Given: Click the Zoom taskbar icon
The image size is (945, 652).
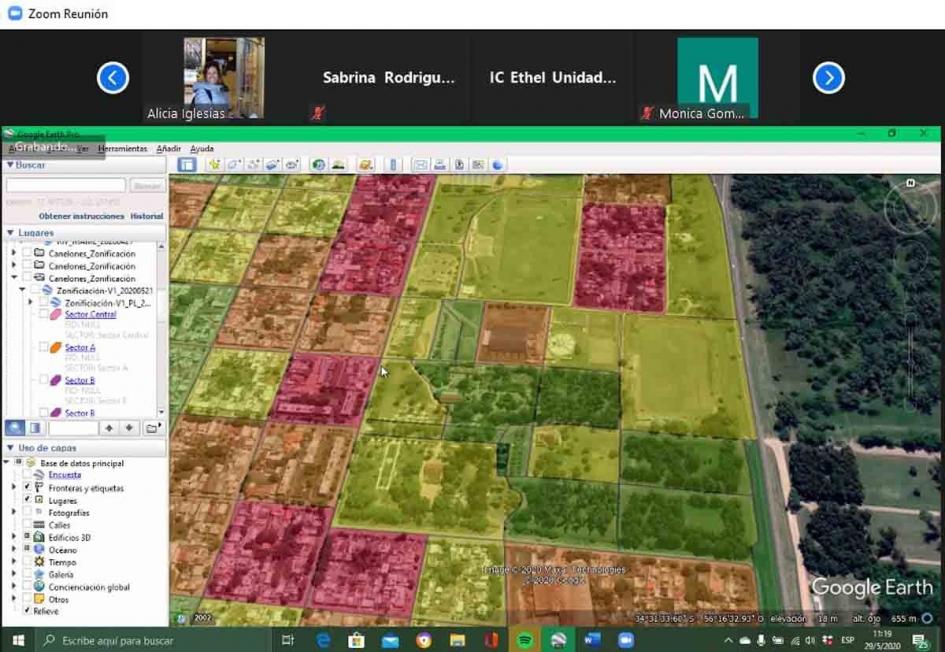Looking at the screenshot, I should pos(626,640).
